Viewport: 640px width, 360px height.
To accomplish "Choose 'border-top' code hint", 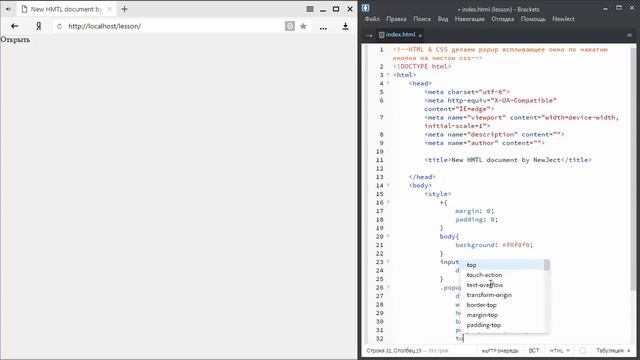I will 503,305.
